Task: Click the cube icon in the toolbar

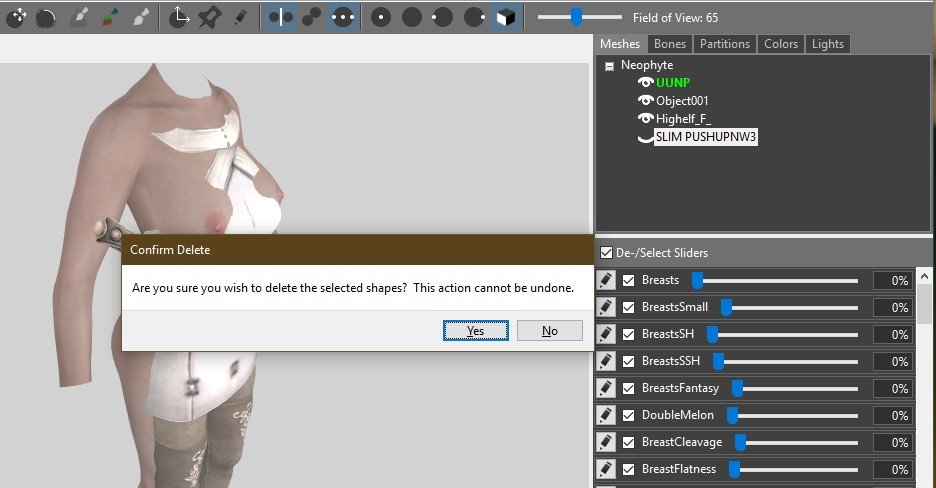Action: [506, 17]
